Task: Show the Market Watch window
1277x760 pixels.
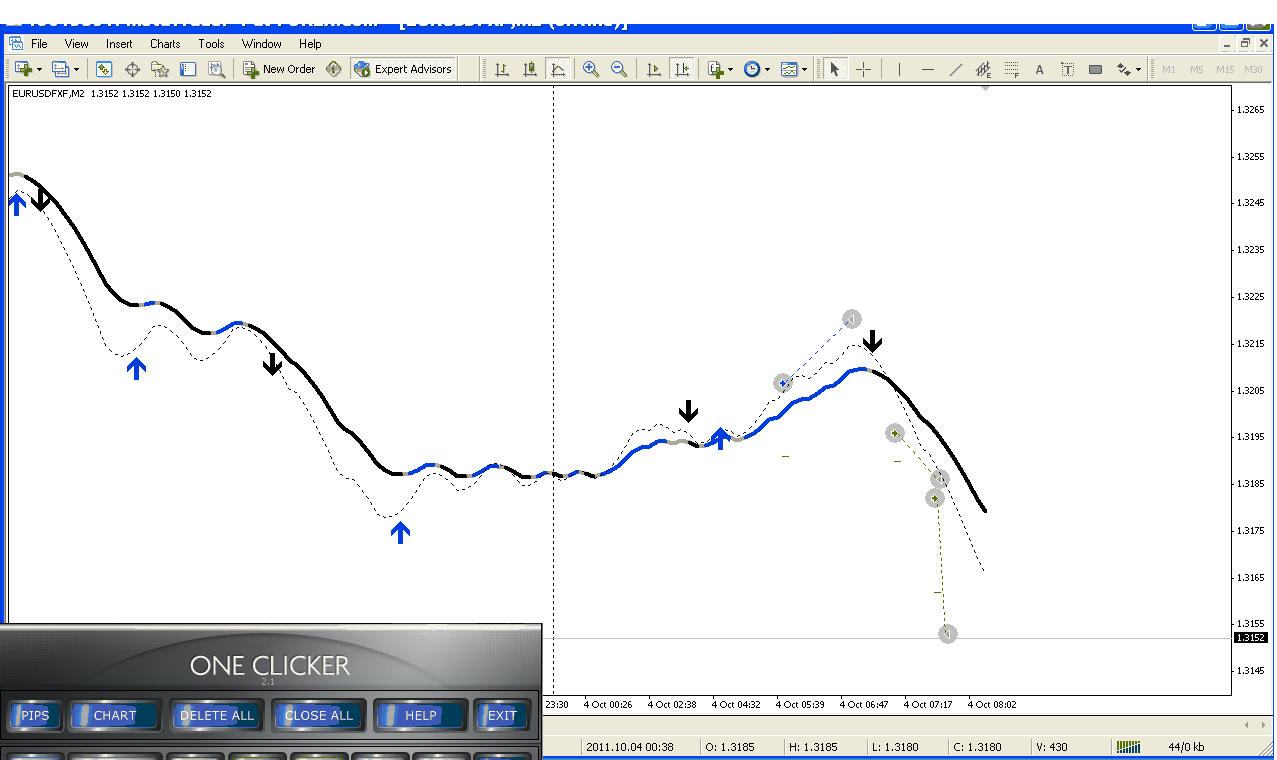Action: coord(104,69)
